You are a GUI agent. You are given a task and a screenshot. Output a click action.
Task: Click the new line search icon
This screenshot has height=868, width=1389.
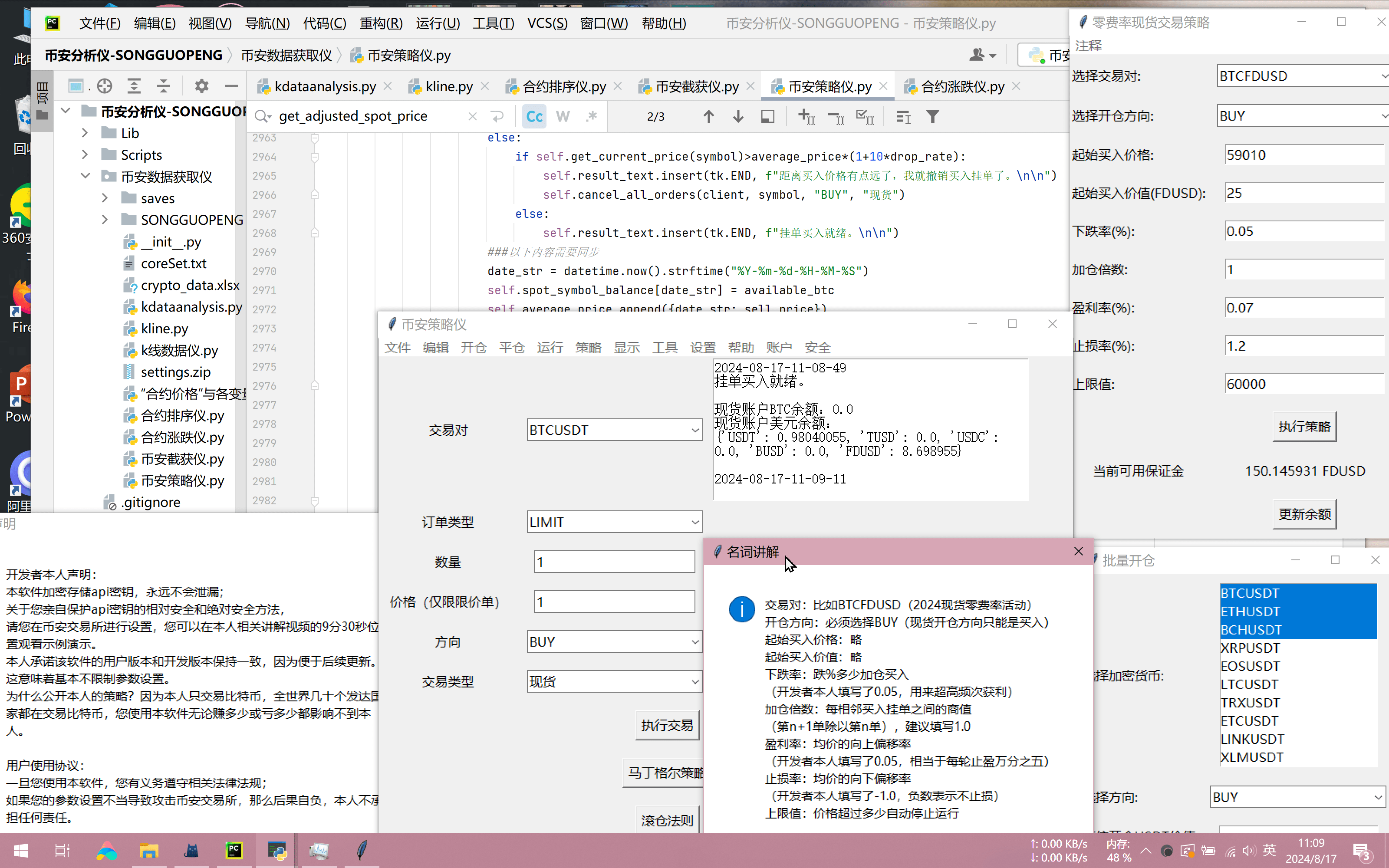click(x=497, y=117)
